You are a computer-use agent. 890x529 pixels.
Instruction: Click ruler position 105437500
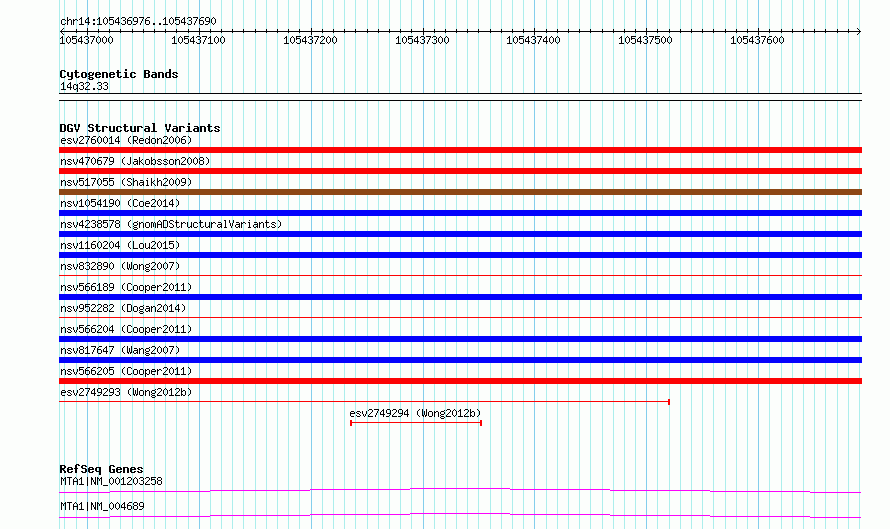[645, 40]
